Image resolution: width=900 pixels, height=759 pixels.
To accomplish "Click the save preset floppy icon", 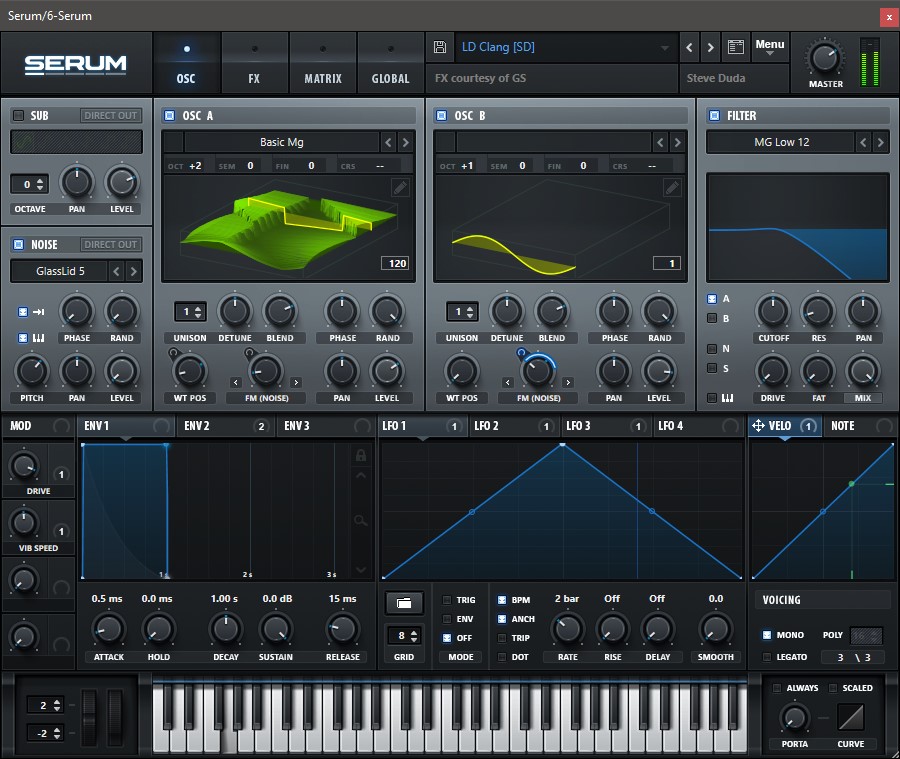I will 440,47.
